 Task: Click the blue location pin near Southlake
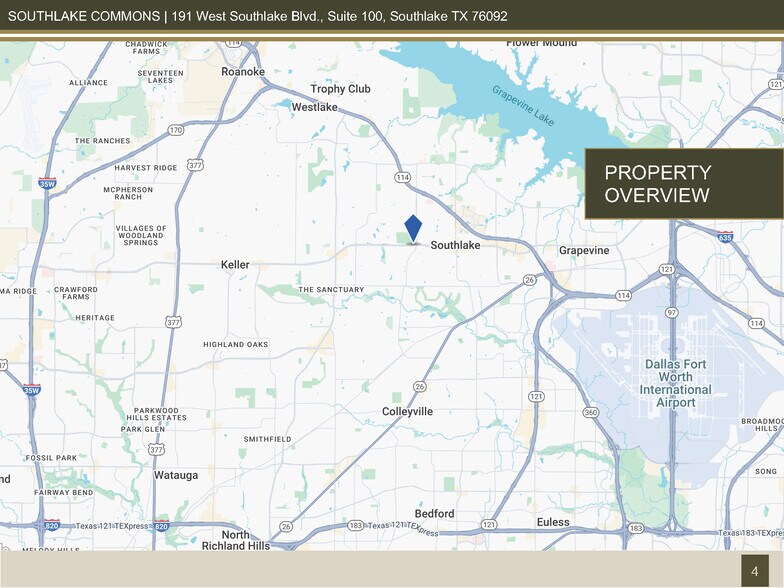[413, 228]
